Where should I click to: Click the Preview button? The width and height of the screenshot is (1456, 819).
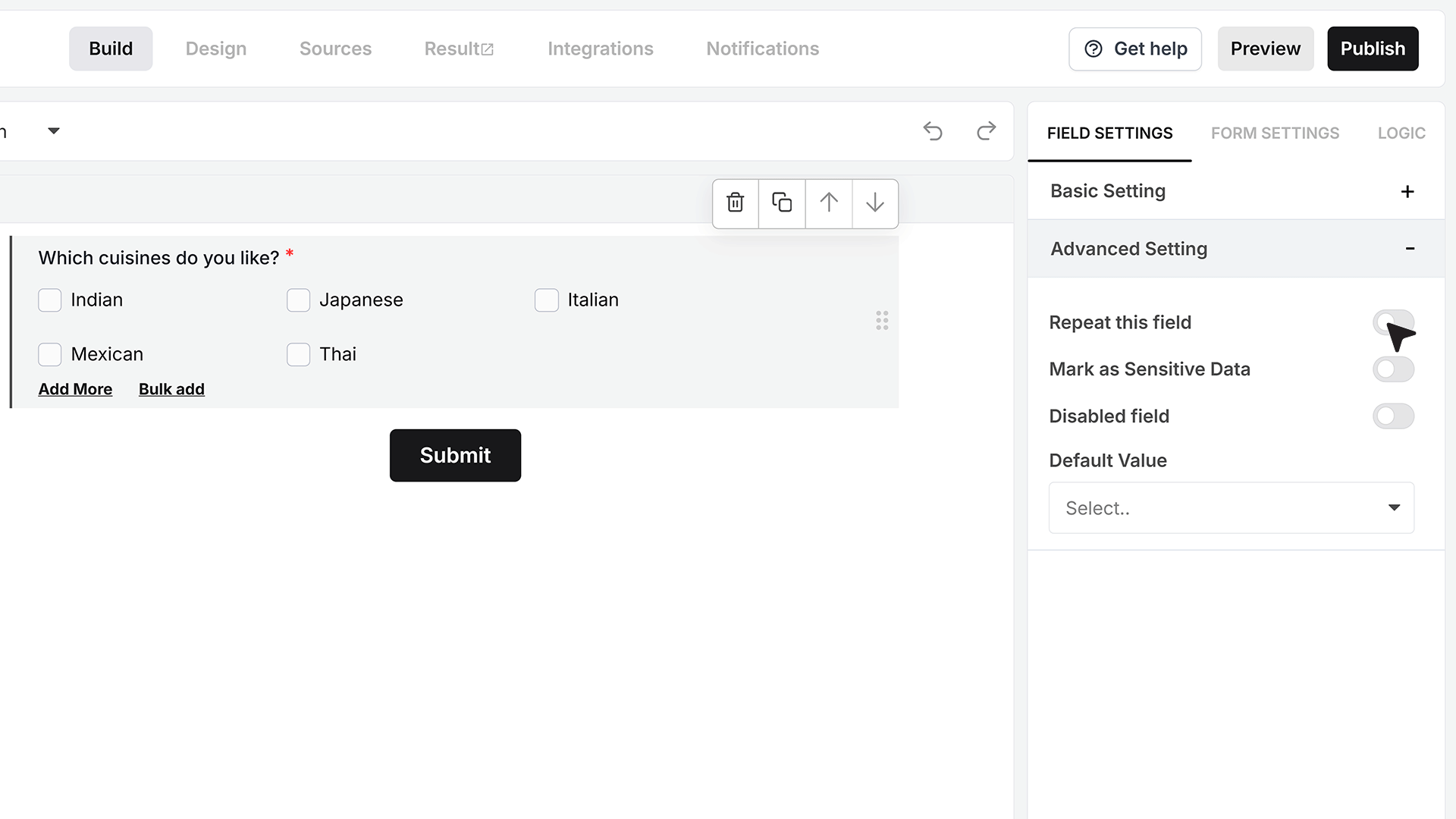[x=1265, y=49]
